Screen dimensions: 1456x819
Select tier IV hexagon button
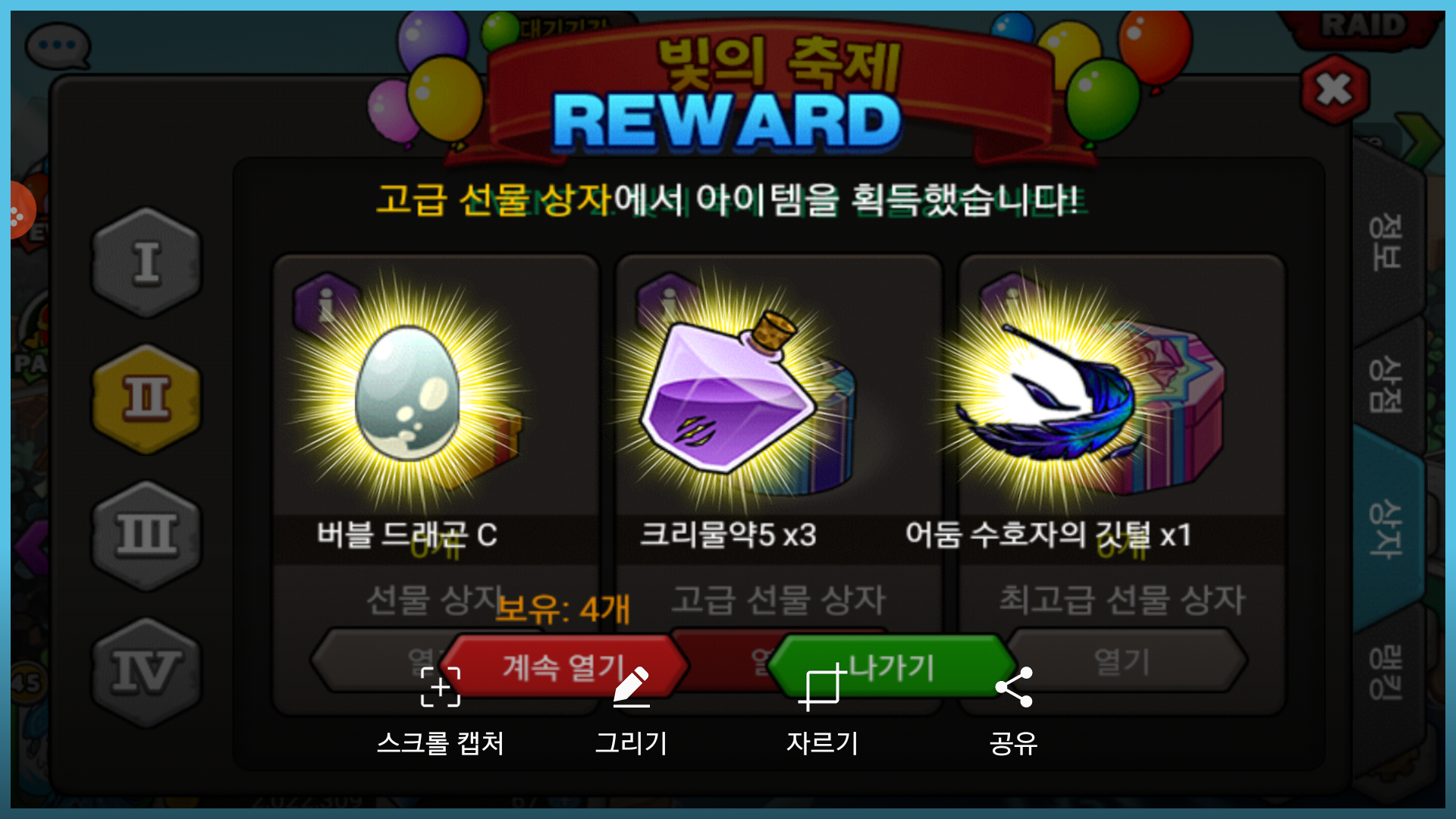click(x=146, y=672)
